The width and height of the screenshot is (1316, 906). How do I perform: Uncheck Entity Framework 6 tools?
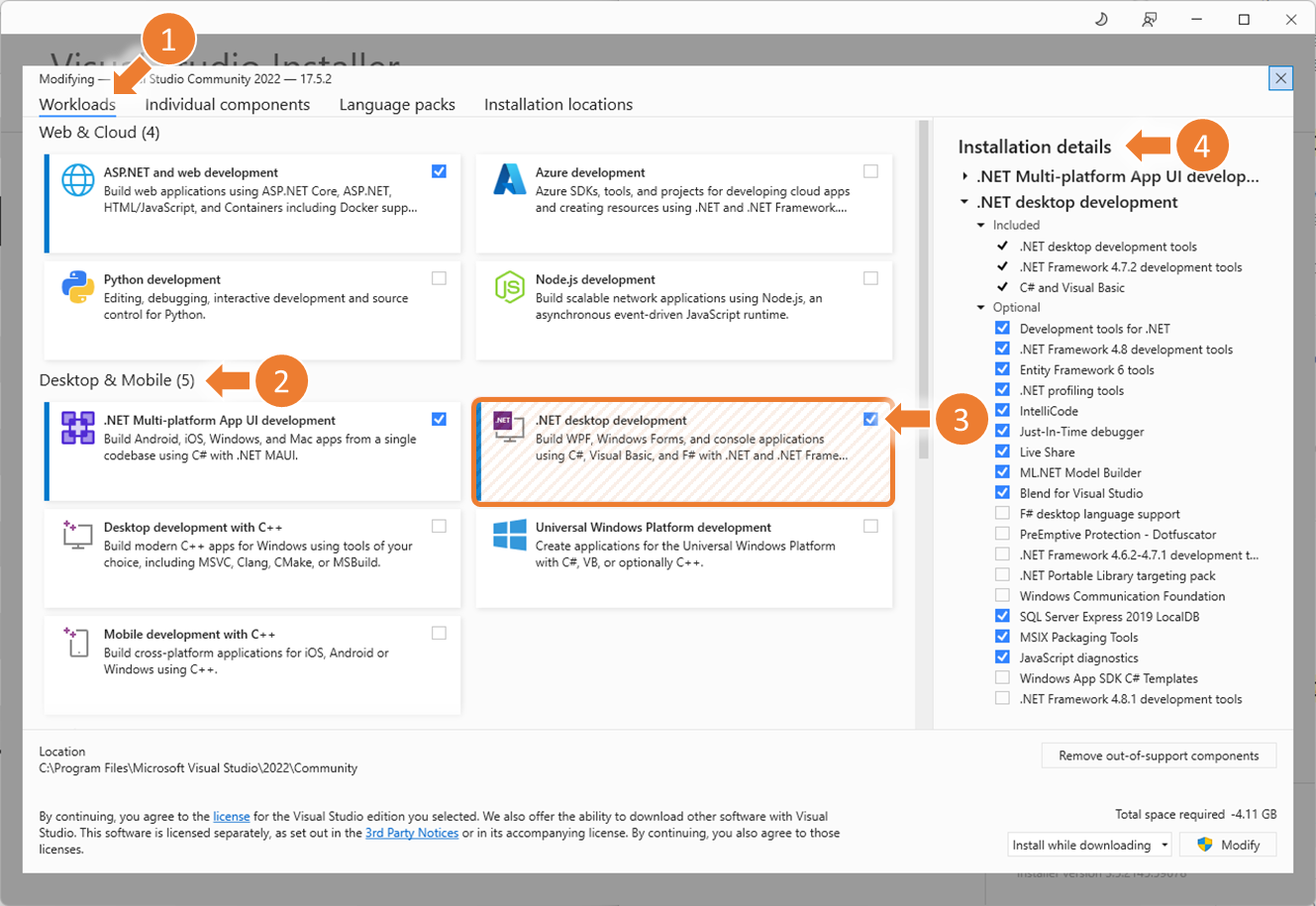[1002, 369]
